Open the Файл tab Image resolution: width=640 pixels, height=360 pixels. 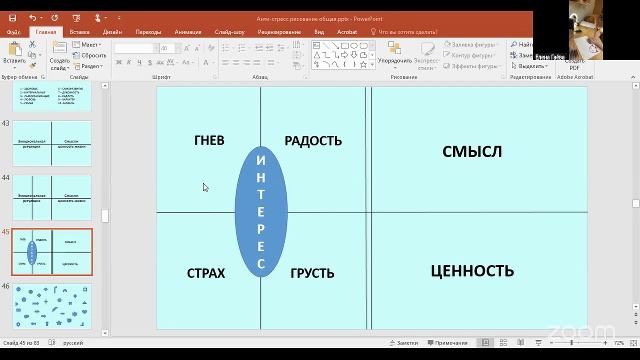click(13, 32)
